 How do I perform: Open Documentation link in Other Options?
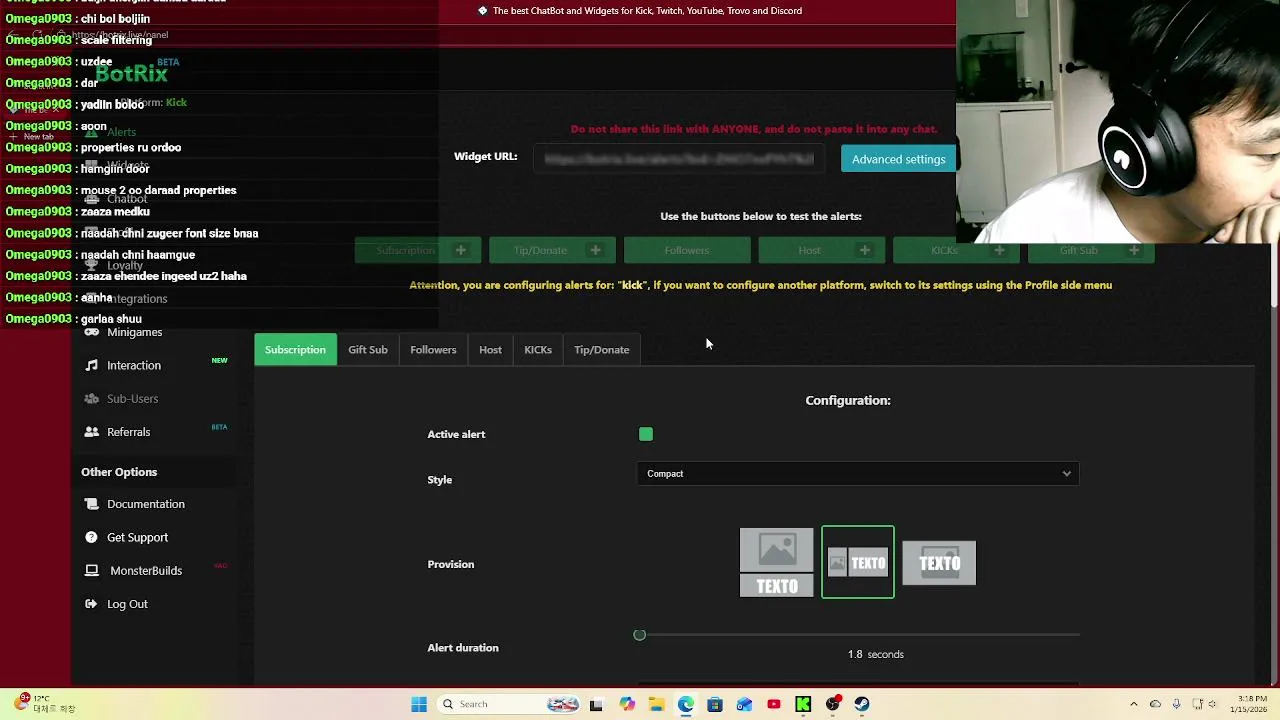pos(146,504)
